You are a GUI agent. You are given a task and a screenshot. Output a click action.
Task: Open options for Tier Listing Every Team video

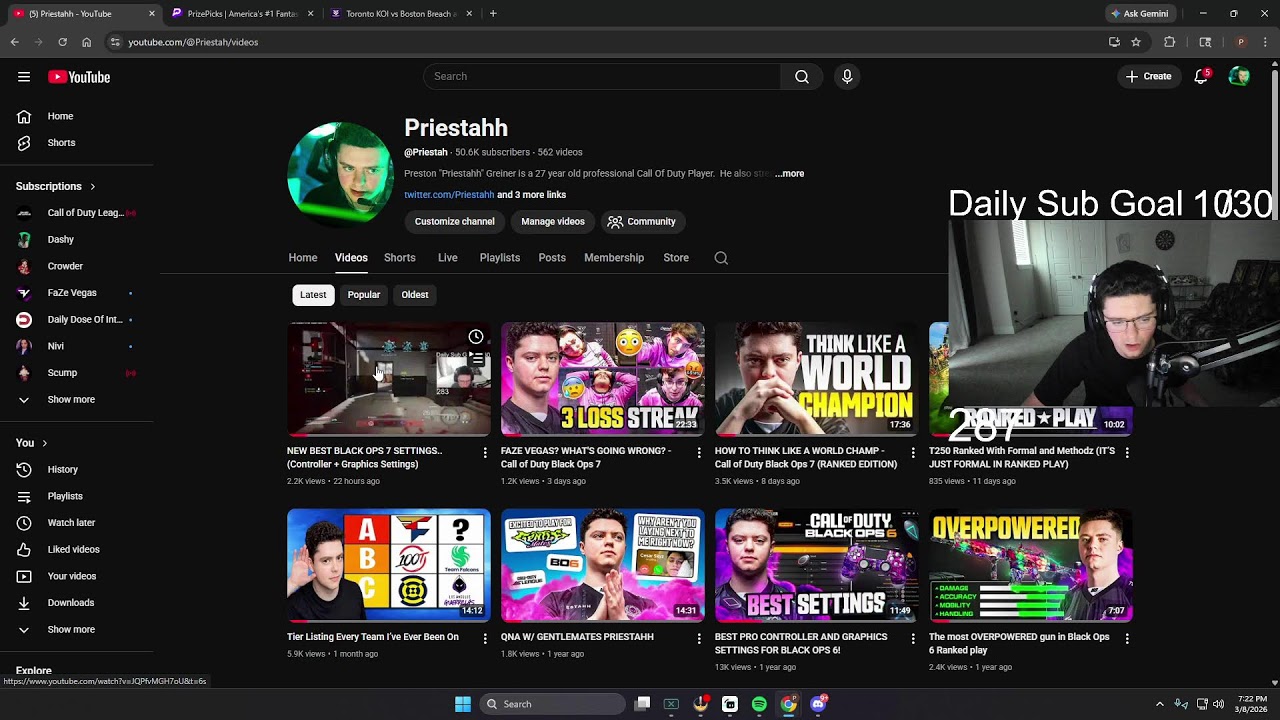click(x=485, y=638)
